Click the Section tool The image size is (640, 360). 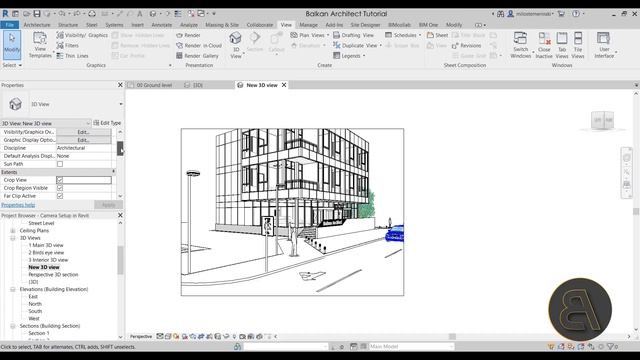pos(255,42)
